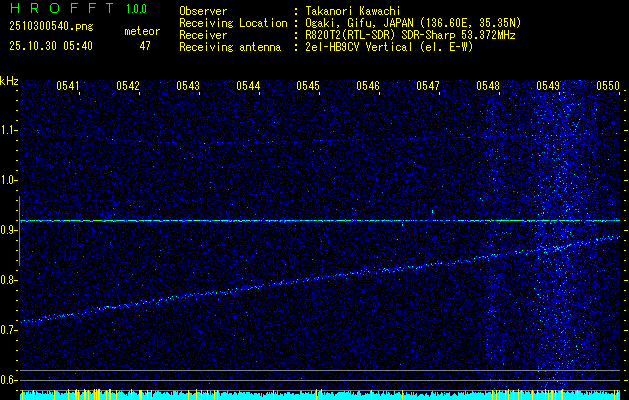Click the kHz axis unit label
This screenshot has width=629, height=400.
pyautogui.click(x=9, y=80)
